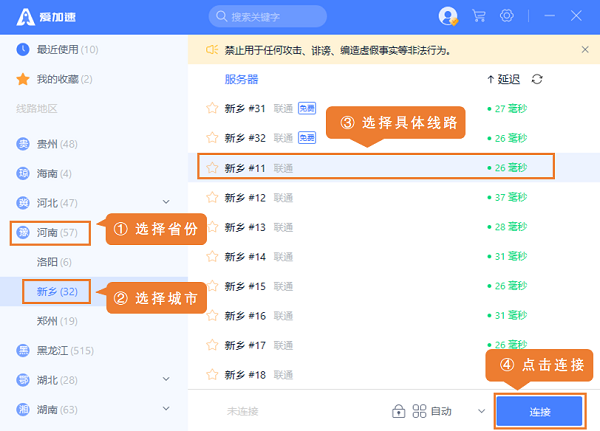Open the 自动 mode dropdown arrow

(x=481, y=411)
